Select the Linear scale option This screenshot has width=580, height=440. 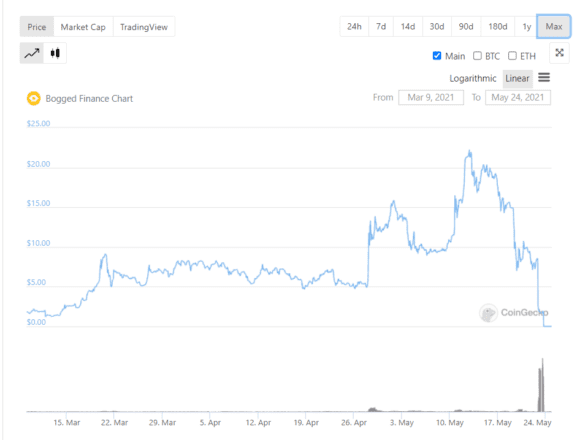click(x=517, y=78)
